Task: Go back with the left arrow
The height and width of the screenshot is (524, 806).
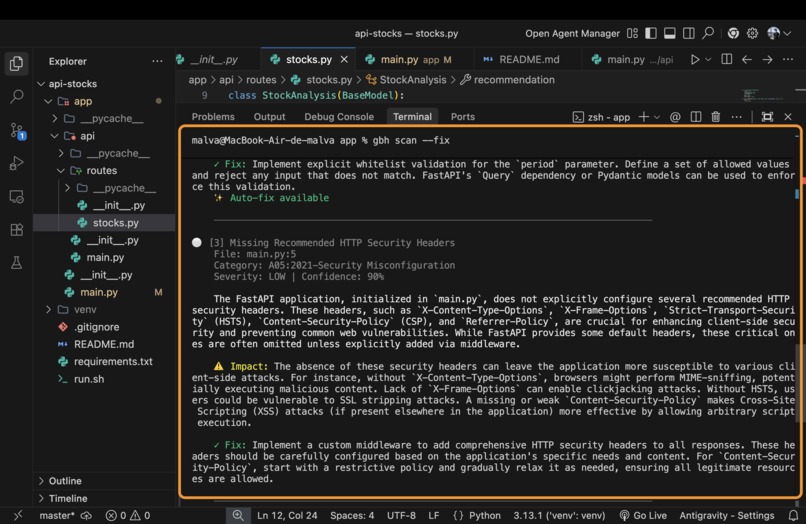Action: [747, 60]
